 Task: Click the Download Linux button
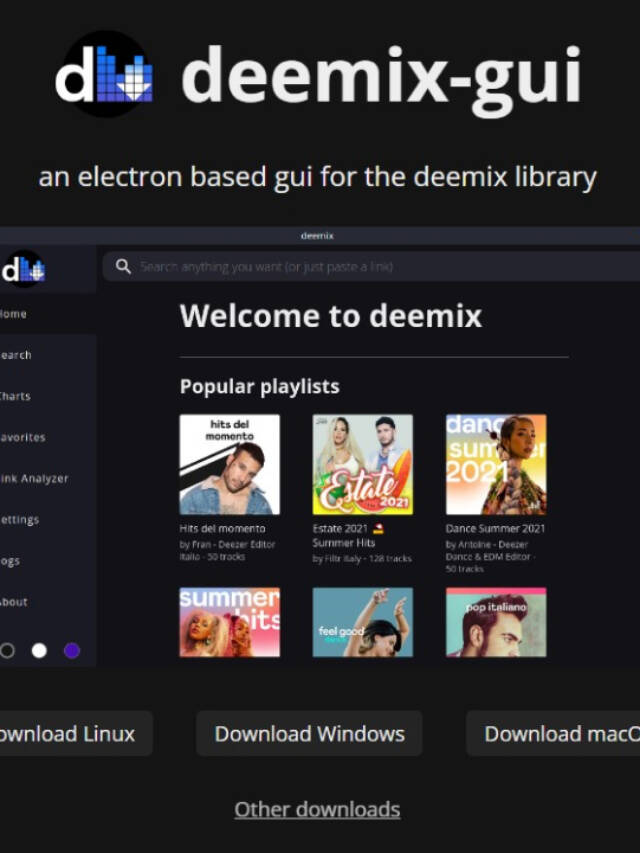(76, 734)
